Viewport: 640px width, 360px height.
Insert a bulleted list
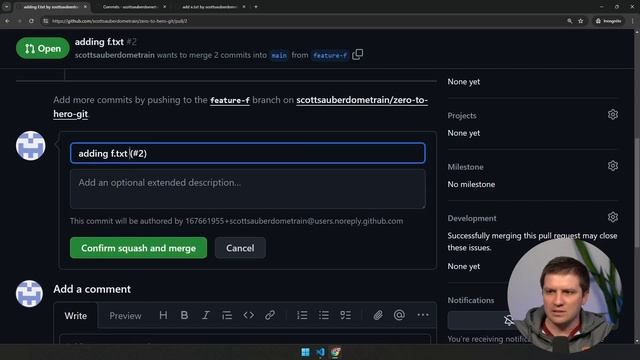[324, 315]
